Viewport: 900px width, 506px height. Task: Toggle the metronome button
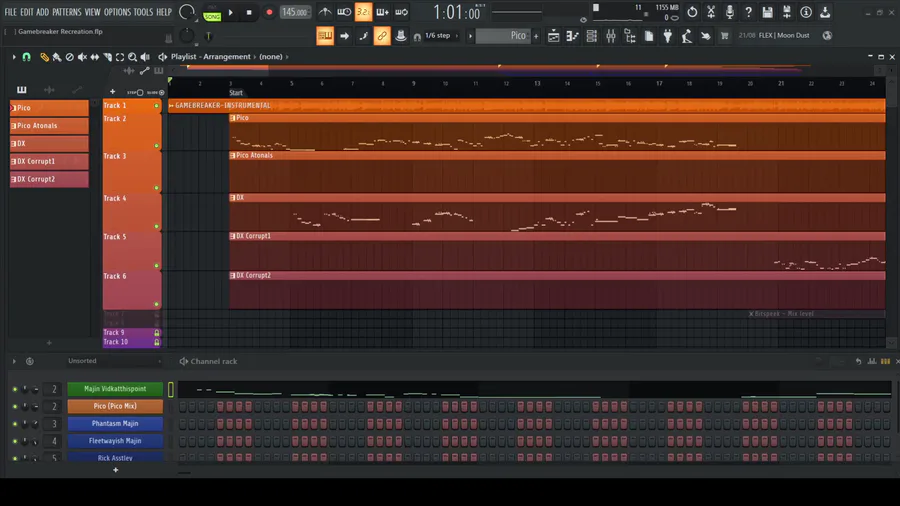pyautogui.click(x=325, y=12)
